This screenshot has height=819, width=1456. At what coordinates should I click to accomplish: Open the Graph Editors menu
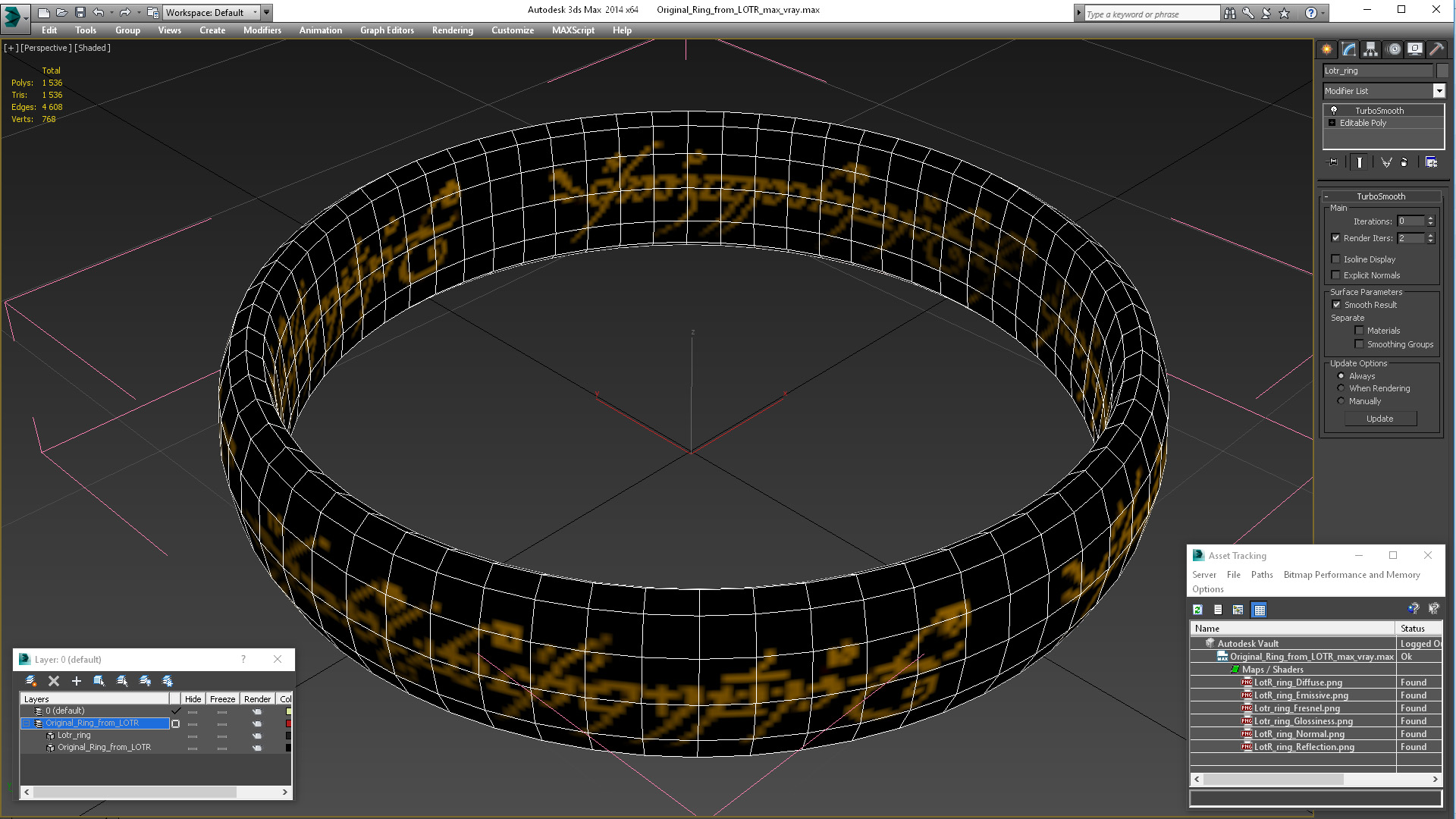point(387,30)
